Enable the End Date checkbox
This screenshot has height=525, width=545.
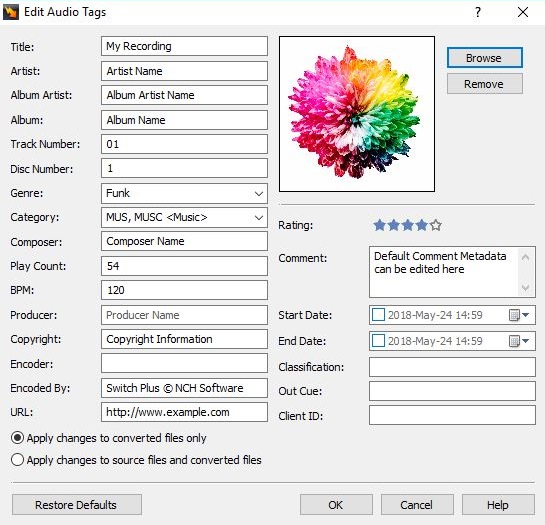378,341
